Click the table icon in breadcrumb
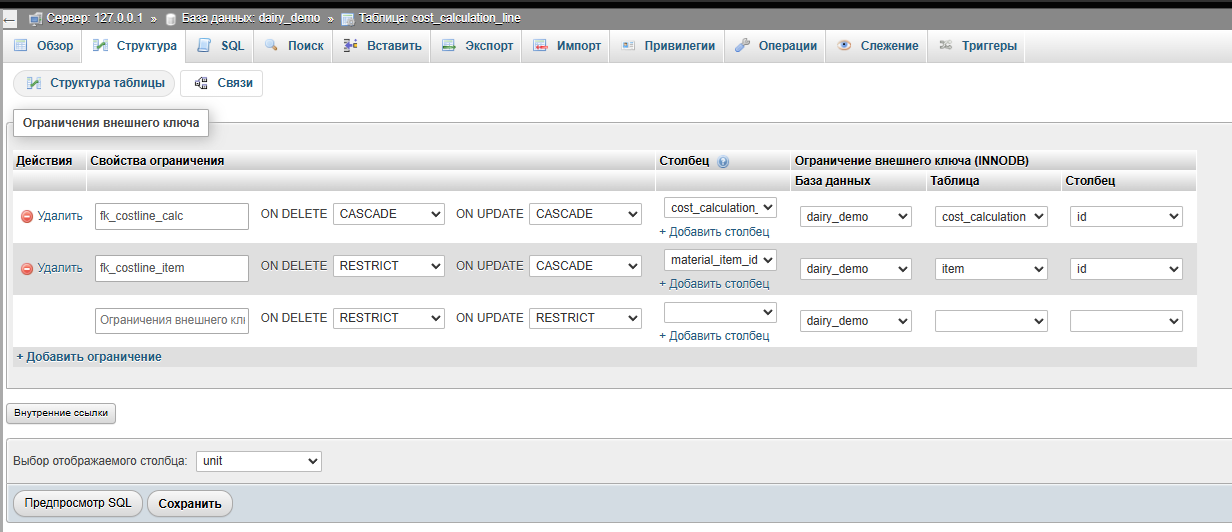 [x=347, y=18]
